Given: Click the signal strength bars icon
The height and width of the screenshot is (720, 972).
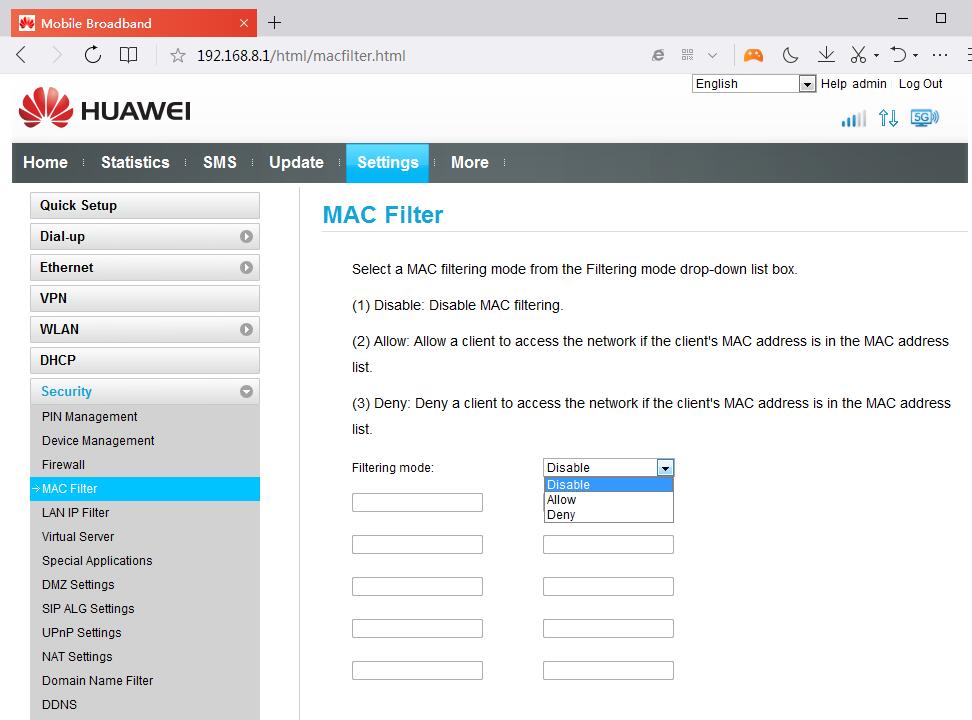Looking at the screenshot, I should click(x=853, y=119).
